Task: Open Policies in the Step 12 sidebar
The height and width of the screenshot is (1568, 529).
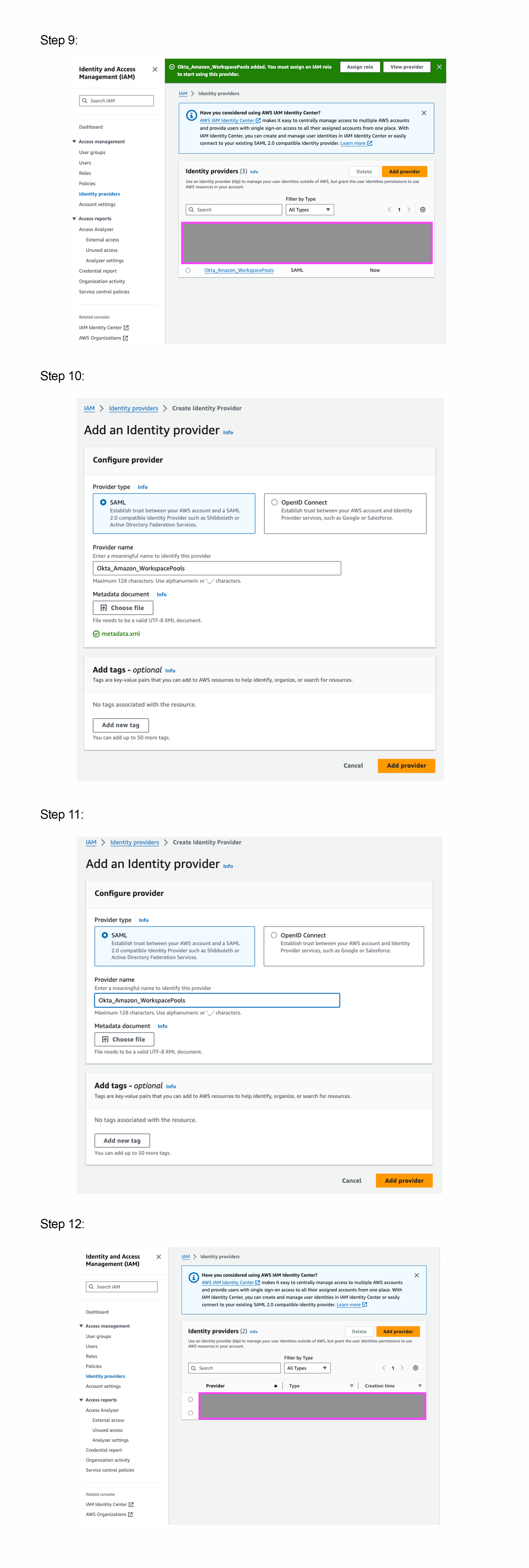Action: coord(93,1366)
